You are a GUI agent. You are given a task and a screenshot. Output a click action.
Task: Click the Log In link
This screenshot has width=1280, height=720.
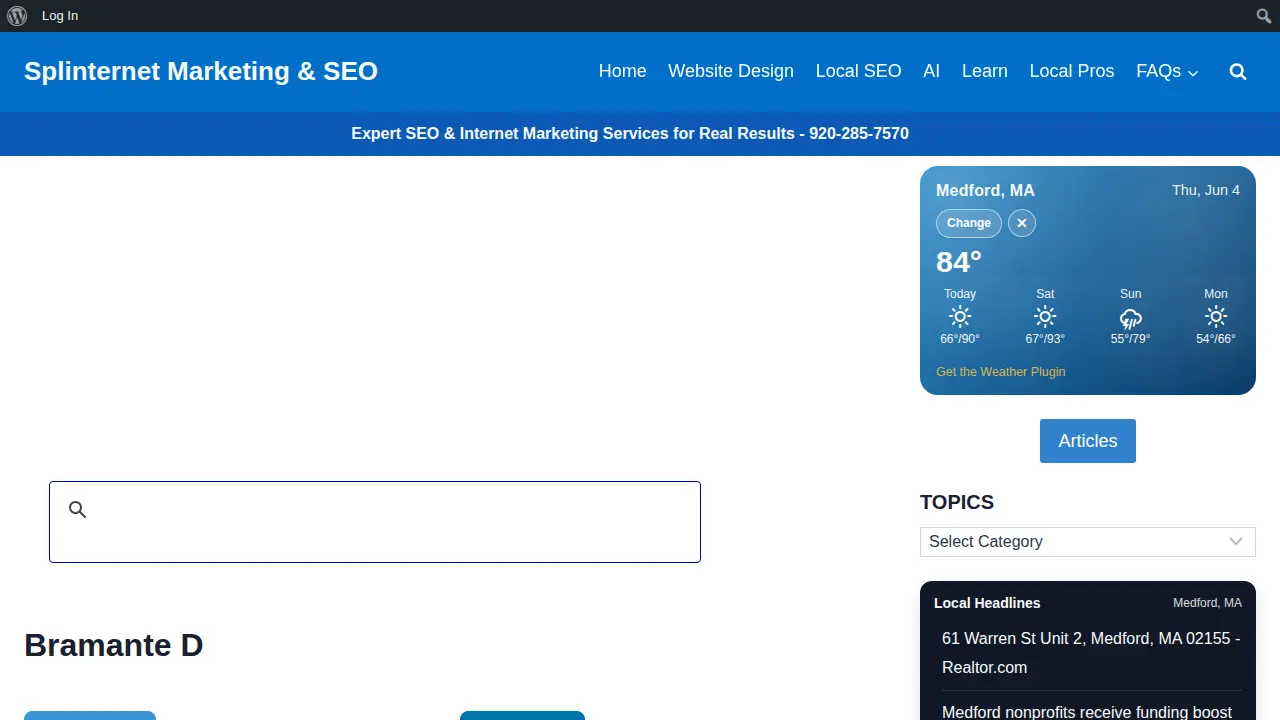click(60, 16)
